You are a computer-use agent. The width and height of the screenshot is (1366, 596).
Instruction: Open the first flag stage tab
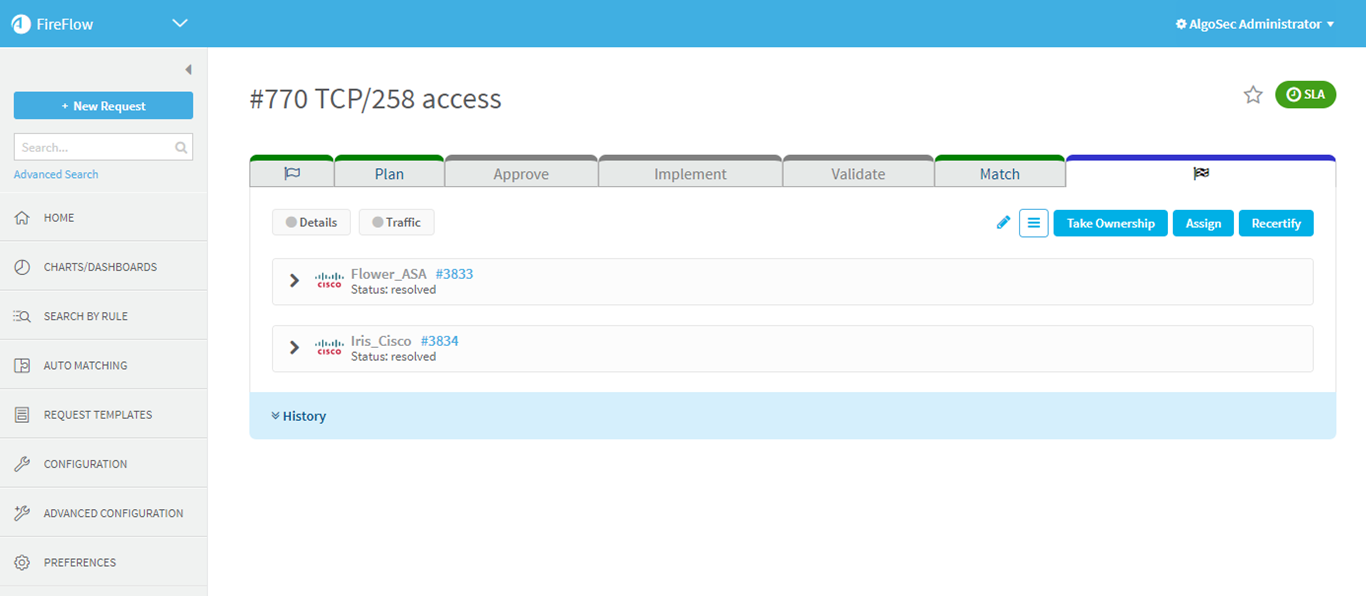(x=291, y=173)
